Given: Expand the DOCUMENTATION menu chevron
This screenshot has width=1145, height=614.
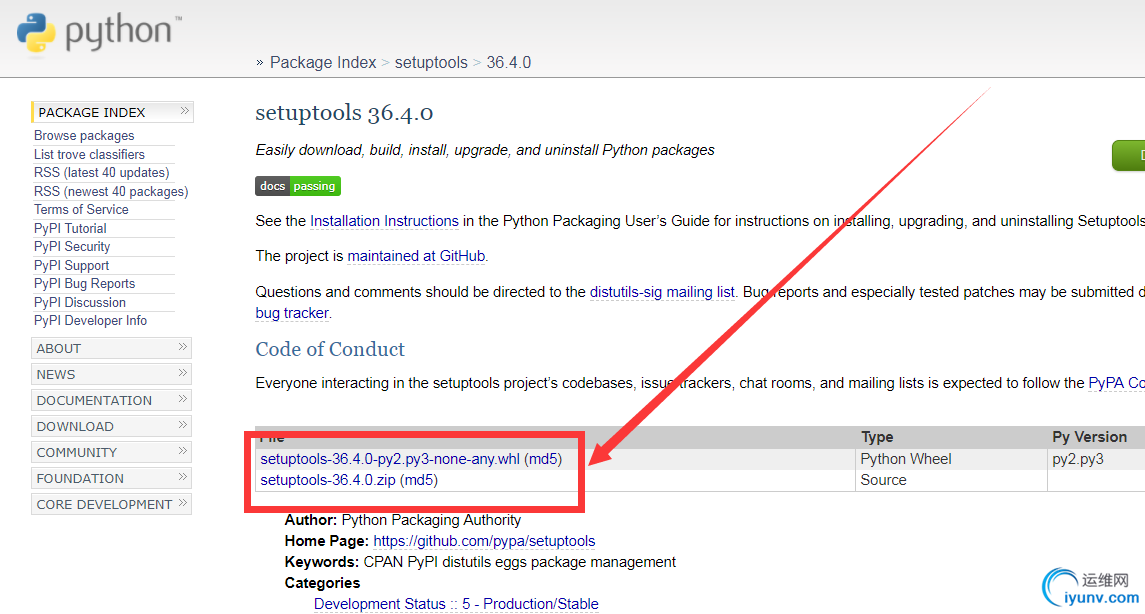Looking at the screenshot, I should tap(183, 400).
